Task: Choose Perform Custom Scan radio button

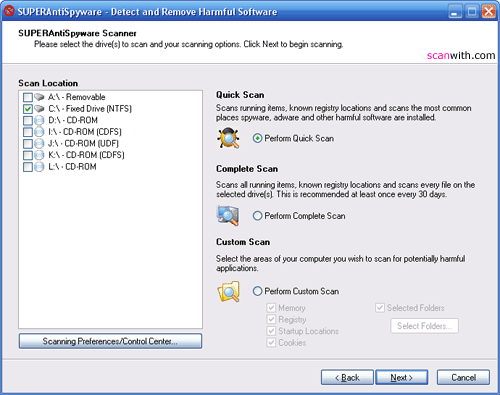Action: point(257,291)
